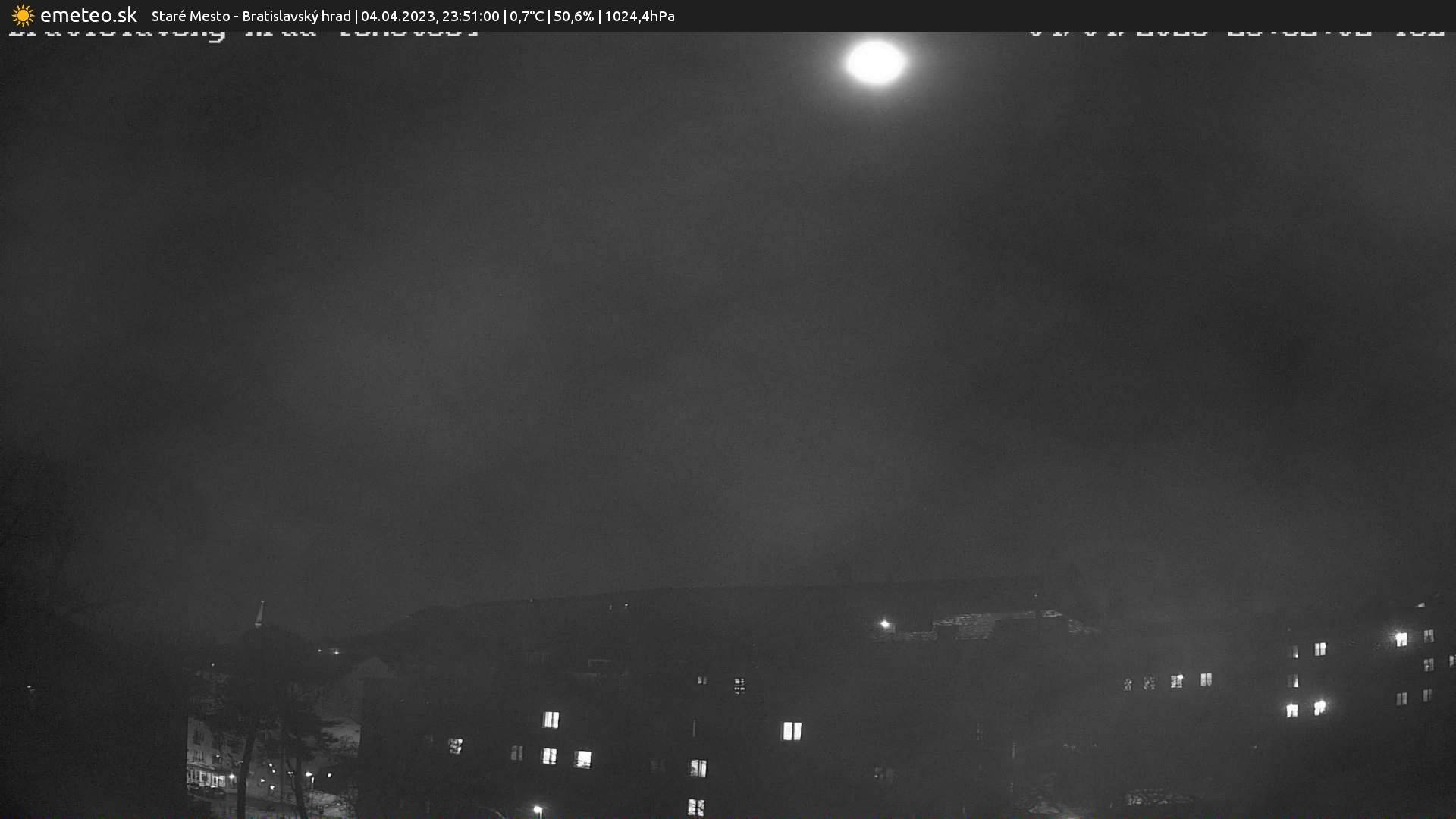1456x819 pixels.
Task: Click the 1024,4hPa pressure reading
Action: (x=639, y=16)
